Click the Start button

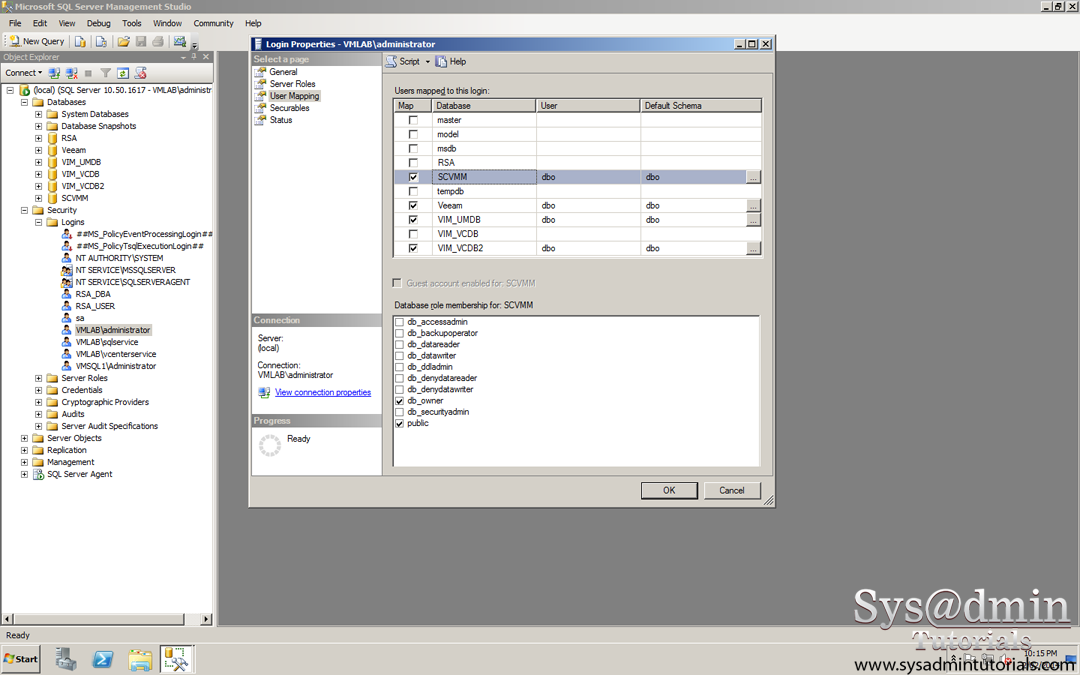point(21,659)
